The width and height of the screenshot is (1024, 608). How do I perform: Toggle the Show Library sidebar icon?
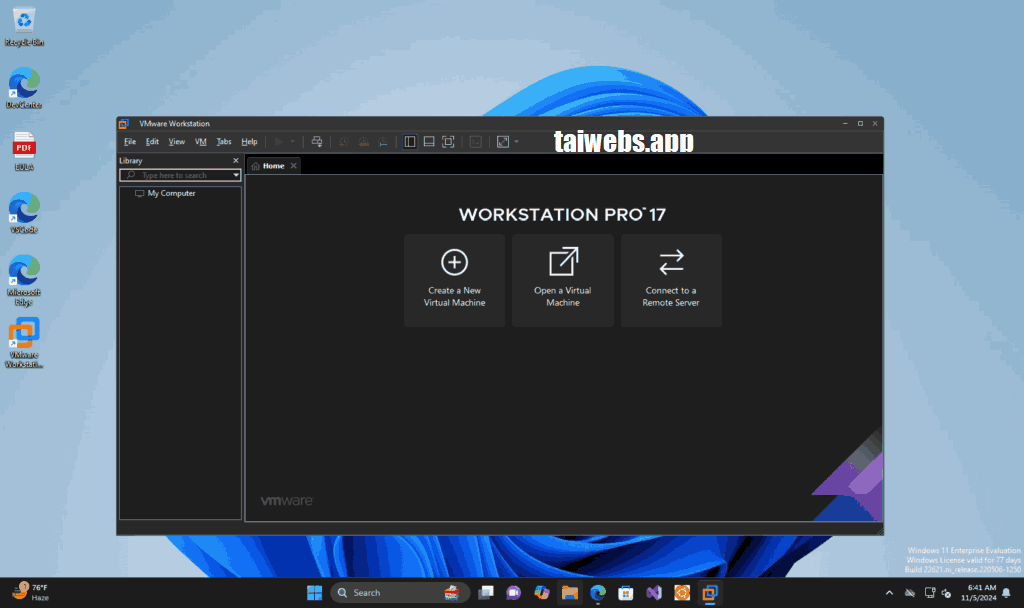point(409,142)
